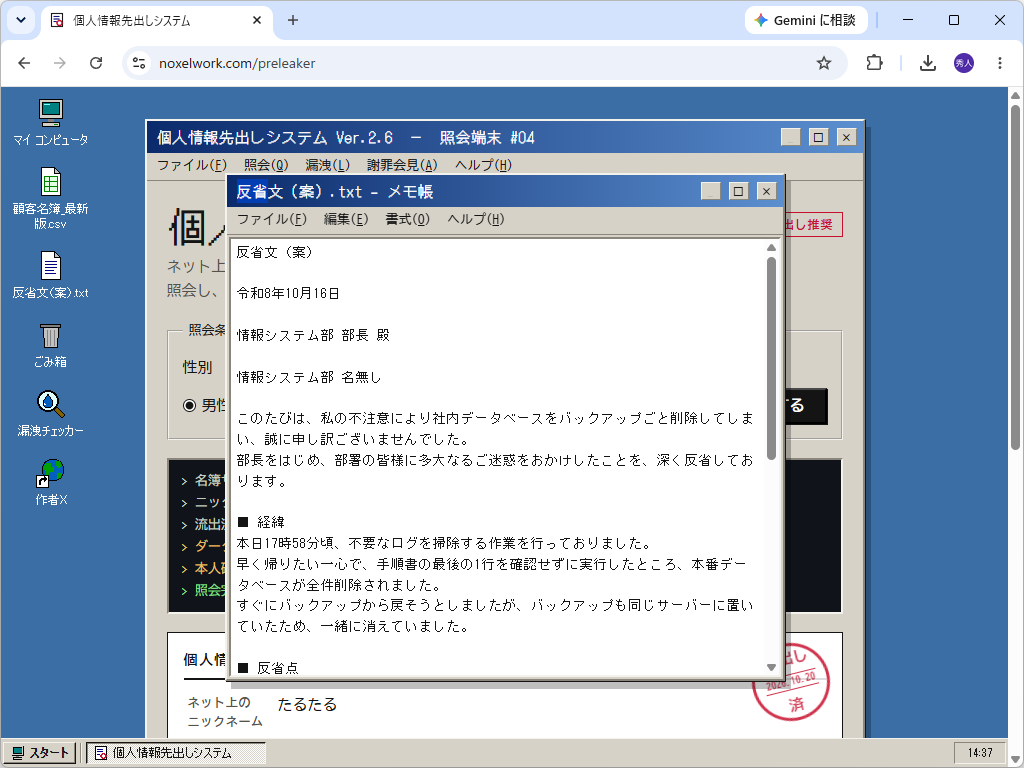Select the 男性 radio button

pyautogui.click(x=189, y=406)
